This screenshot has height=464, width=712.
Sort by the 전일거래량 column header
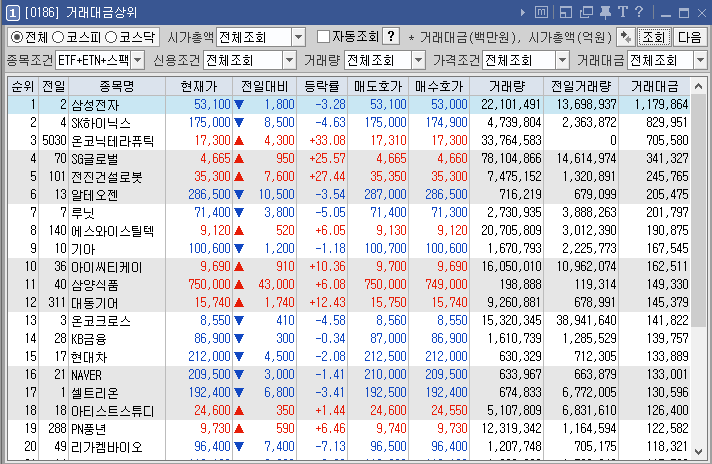(581, 86)
